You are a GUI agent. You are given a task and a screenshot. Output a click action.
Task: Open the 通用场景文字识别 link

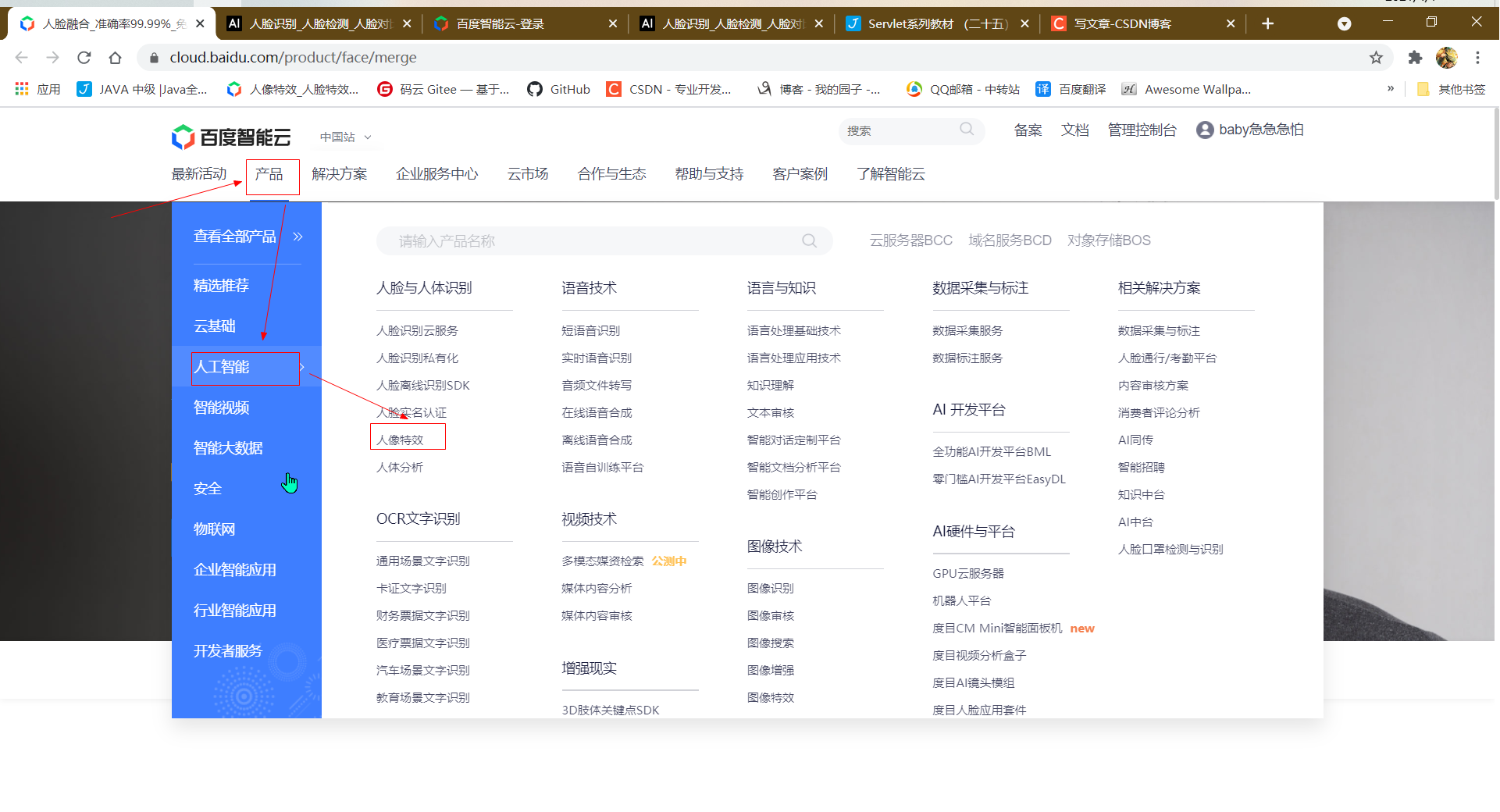coord(422,561)
